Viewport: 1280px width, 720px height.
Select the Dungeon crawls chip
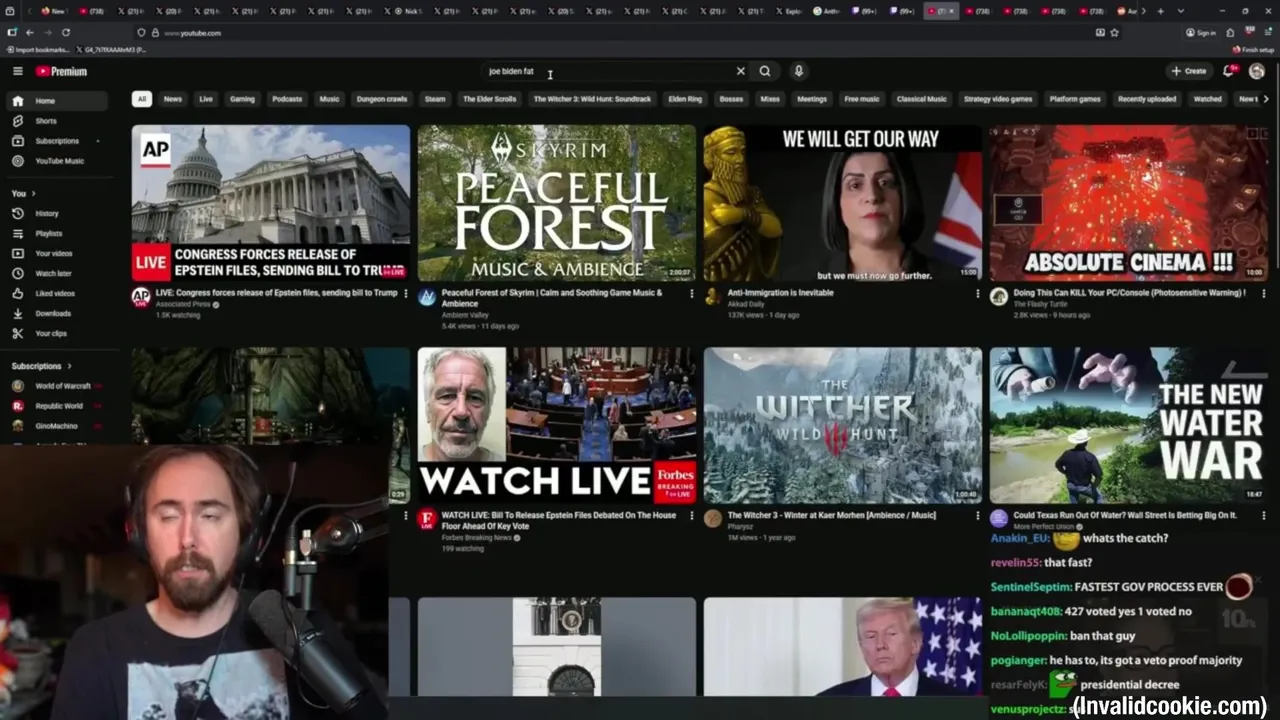coord(382,99)
